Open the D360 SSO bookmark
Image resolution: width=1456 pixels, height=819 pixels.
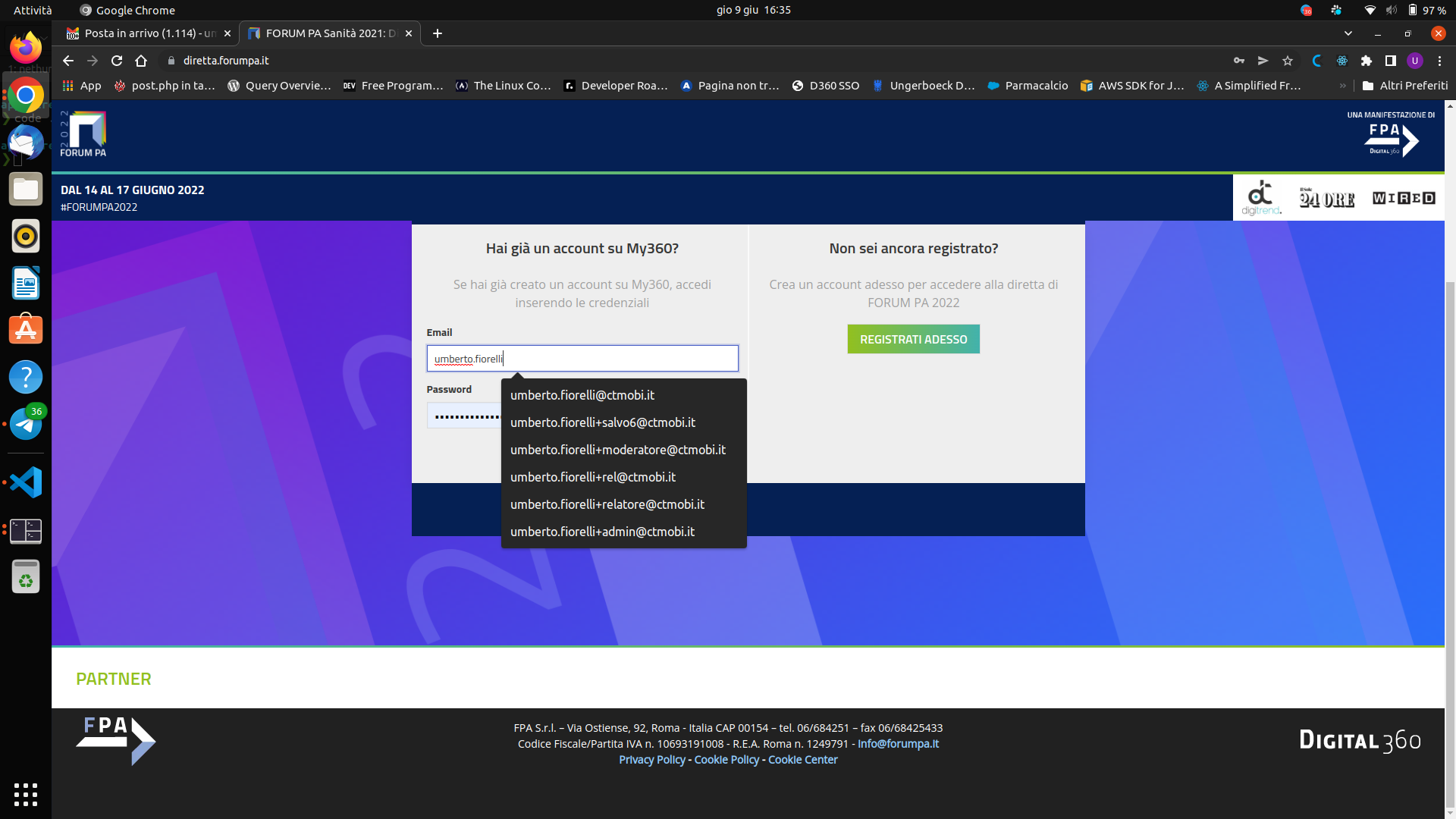pyautogui.click(x=825, y=86)
